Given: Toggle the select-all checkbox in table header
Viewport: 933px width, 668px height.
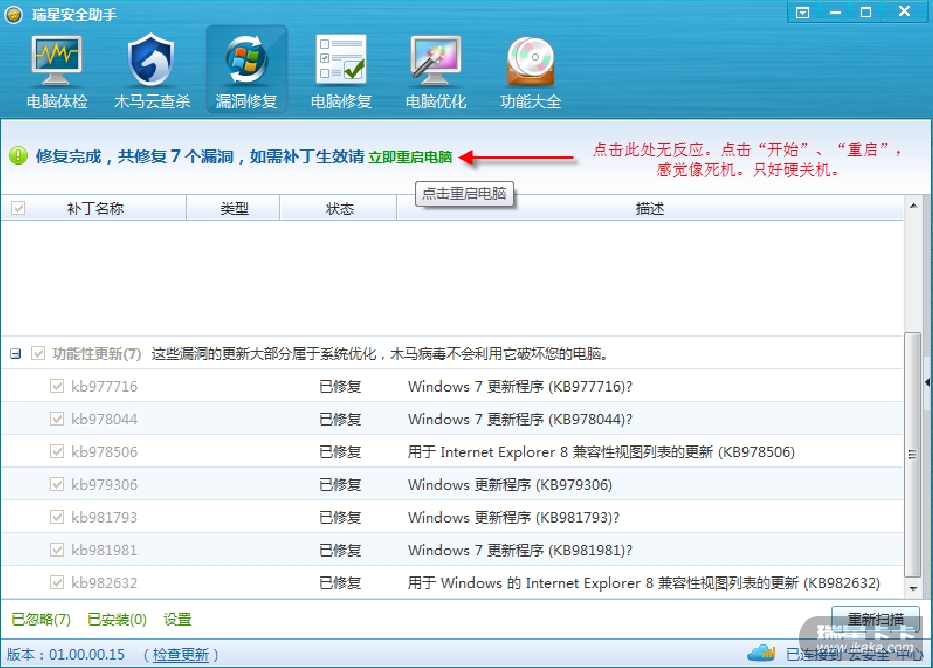Looking at the screenshot, I should click(x=18, y=208).
